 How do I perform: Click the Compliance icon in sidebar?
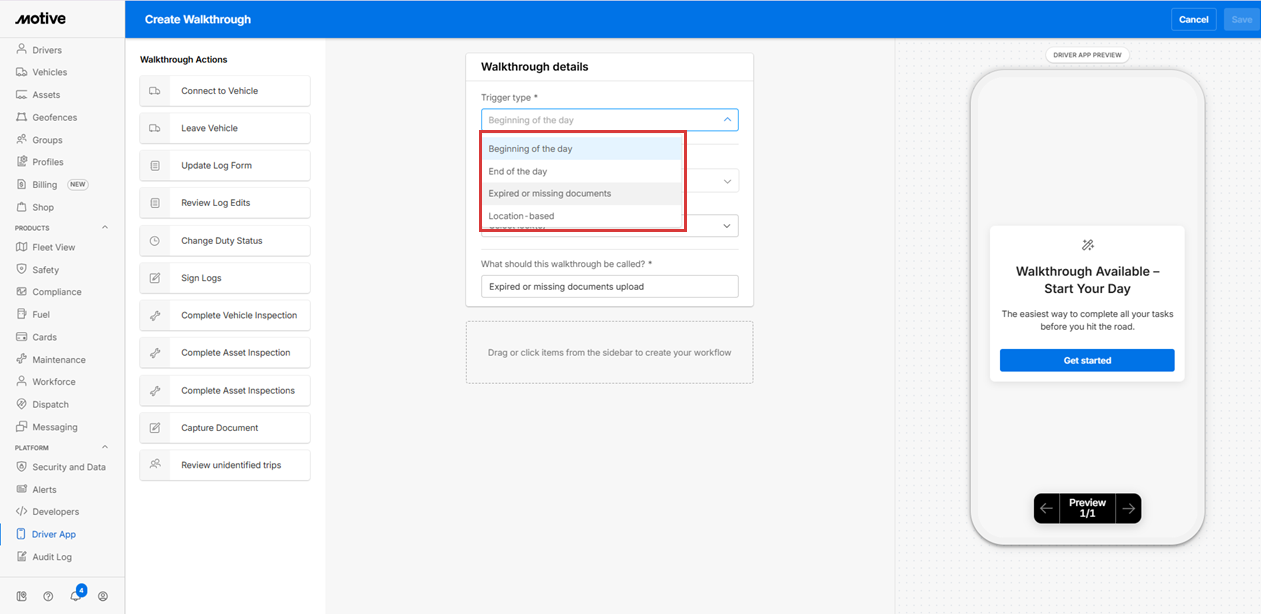click(22, 292)
